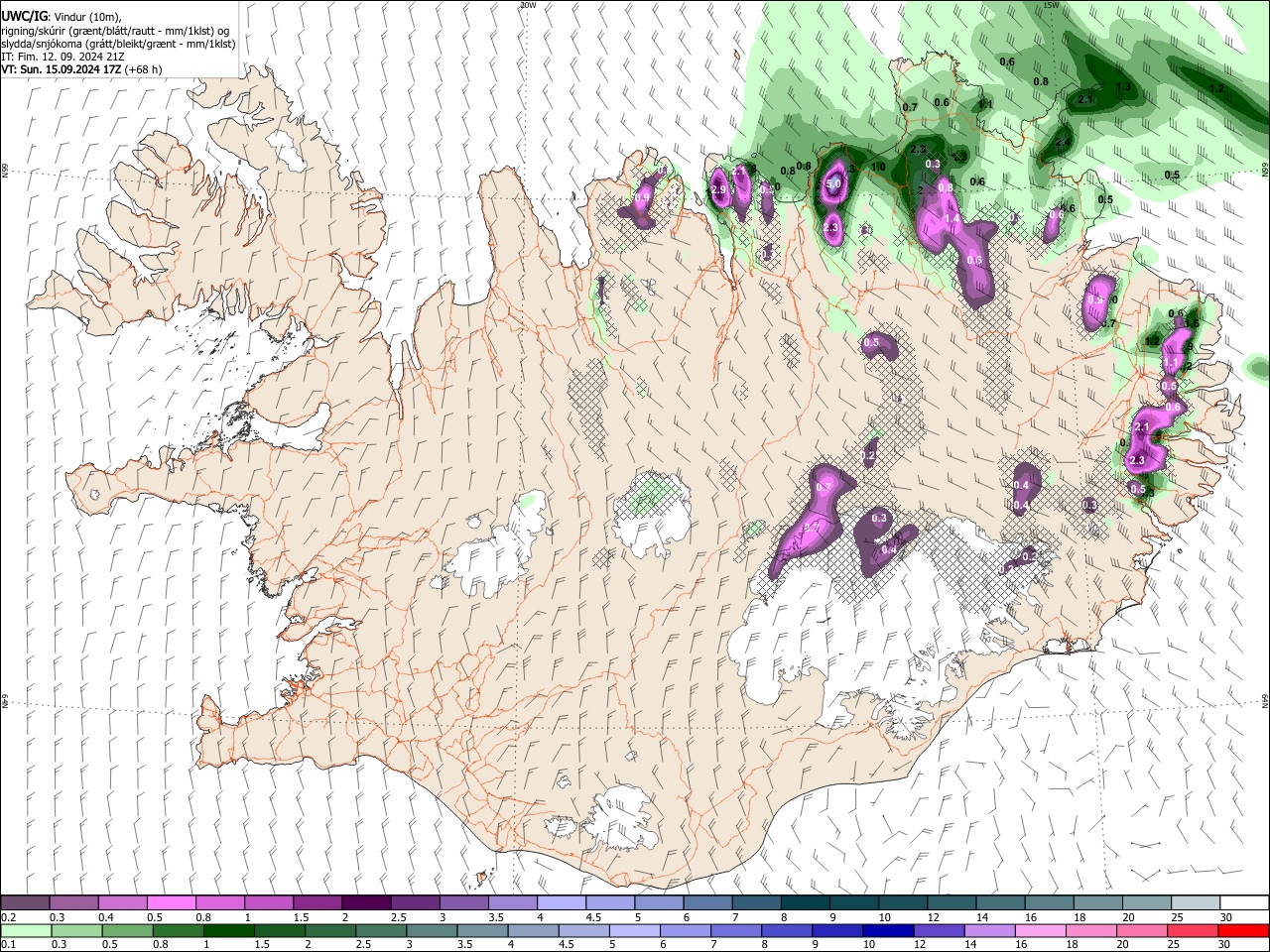Viewport: 1270px width, 952px height.
Task: Click the deep navy swatch between 10 and 12 on rain scale
Action: pos(889,931)
